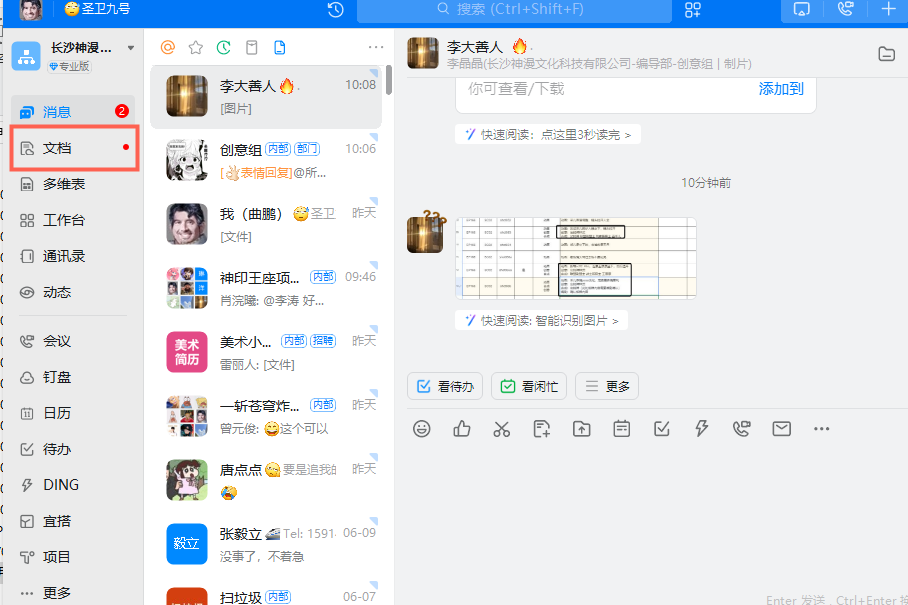The height and width of the screenshot is (605, 908).
Task: Open DING in the sidebar
Action: 73,485
